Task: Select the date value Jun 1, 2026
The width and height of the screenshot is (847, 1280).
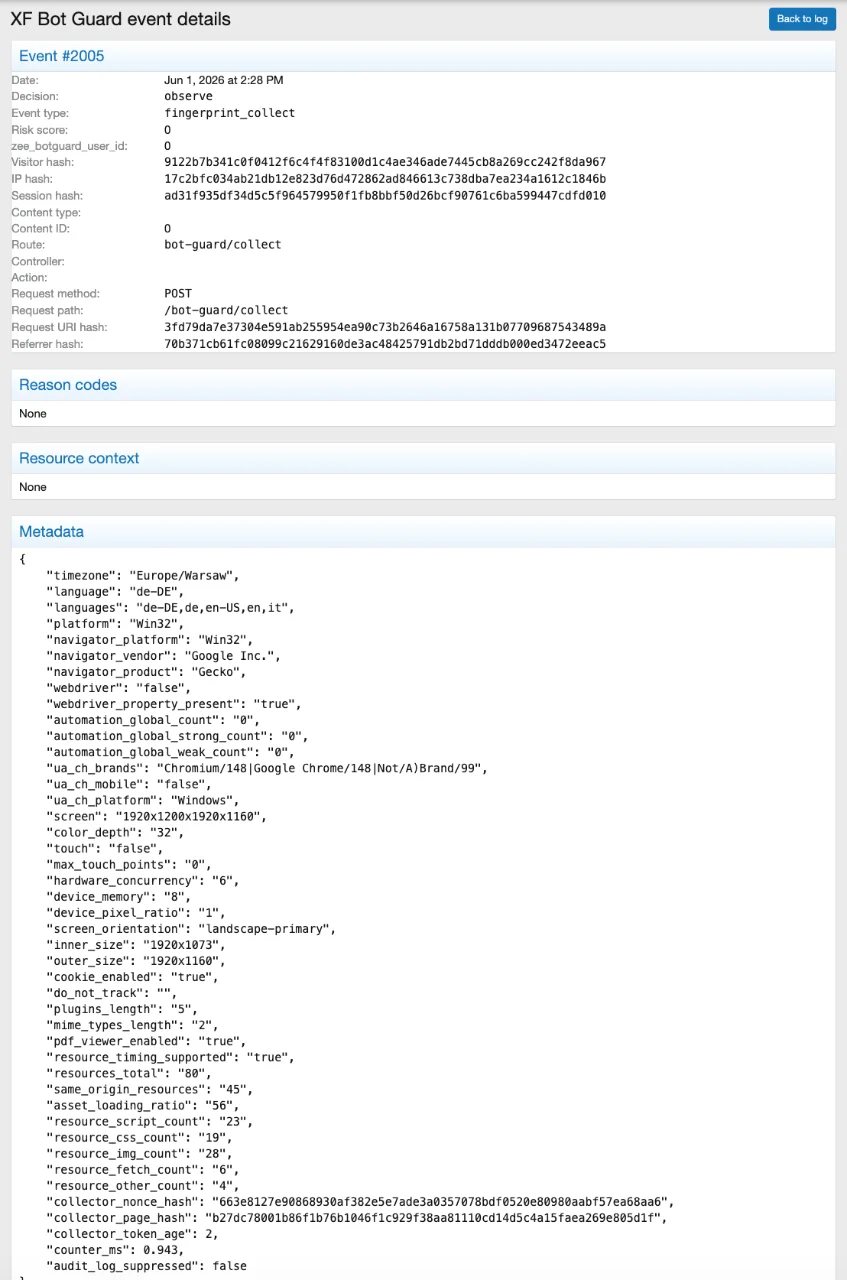Action: pos(224,80)
